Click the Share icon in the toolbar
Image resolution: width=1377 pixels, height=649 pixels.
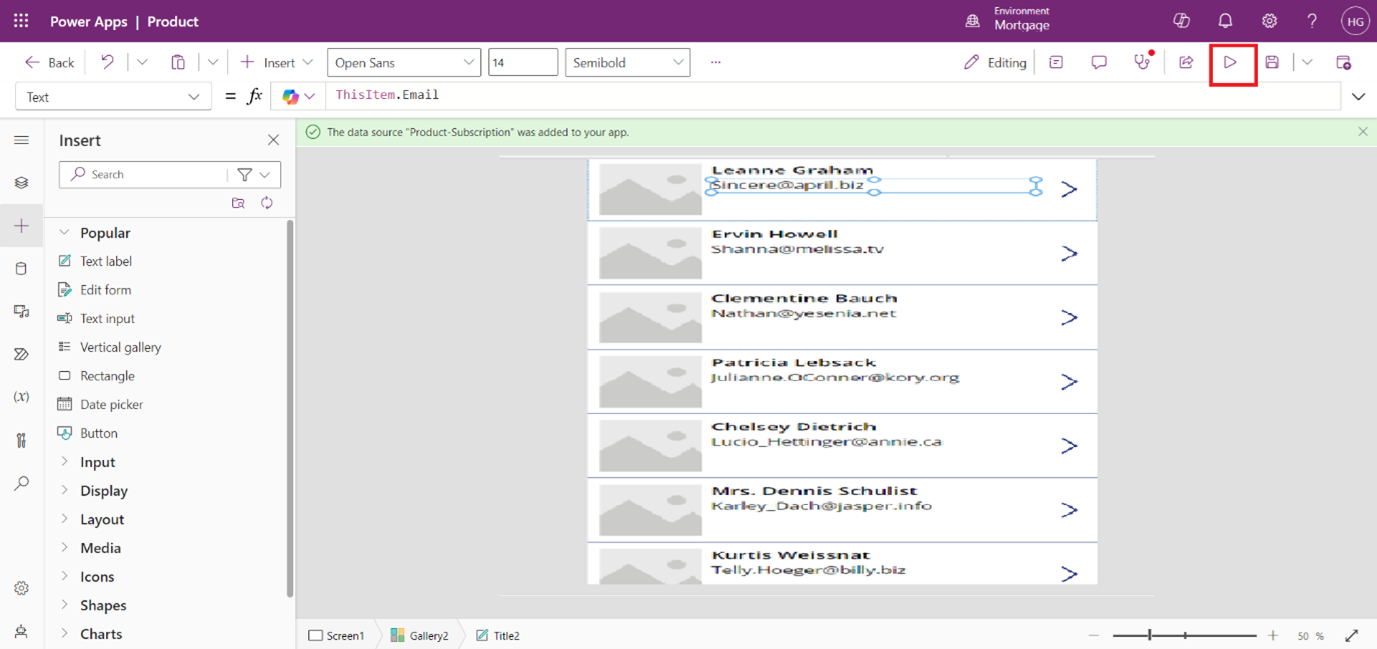click(1186, 62)
